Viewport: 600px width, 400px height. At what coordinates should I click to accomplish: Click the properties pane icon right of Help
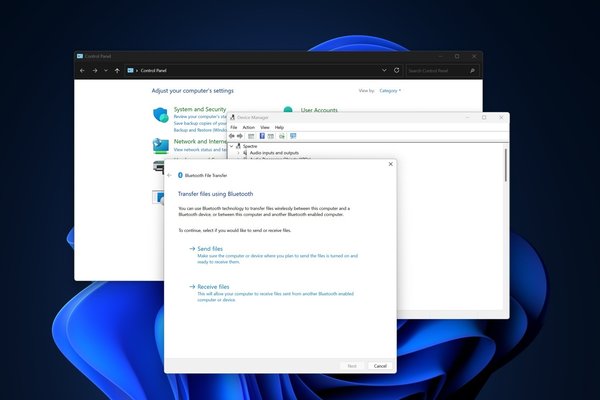click(x=271, y=136)
